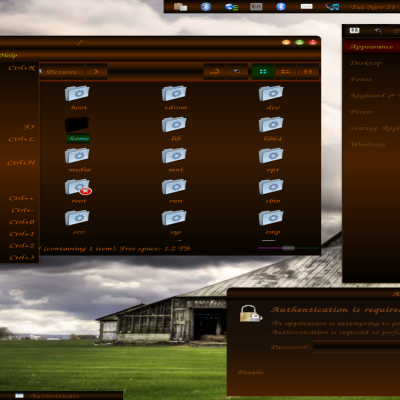Open the sound volume panel indicator
Screen dimensions: 400x400
tap(332, 7)
